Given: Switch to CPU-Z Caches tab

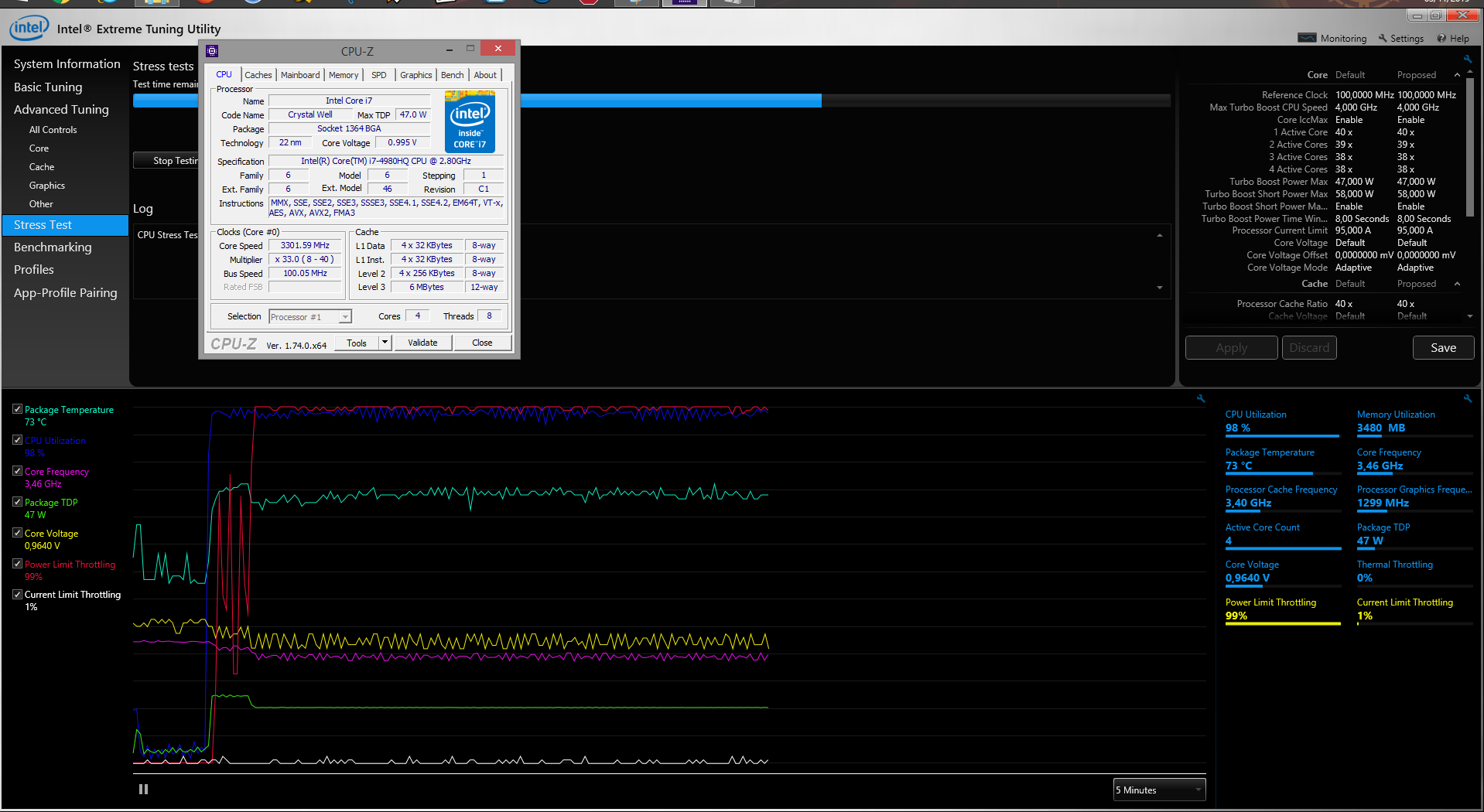Looking at the screenshot, I should pyautogui.click(x=258, y=75).
